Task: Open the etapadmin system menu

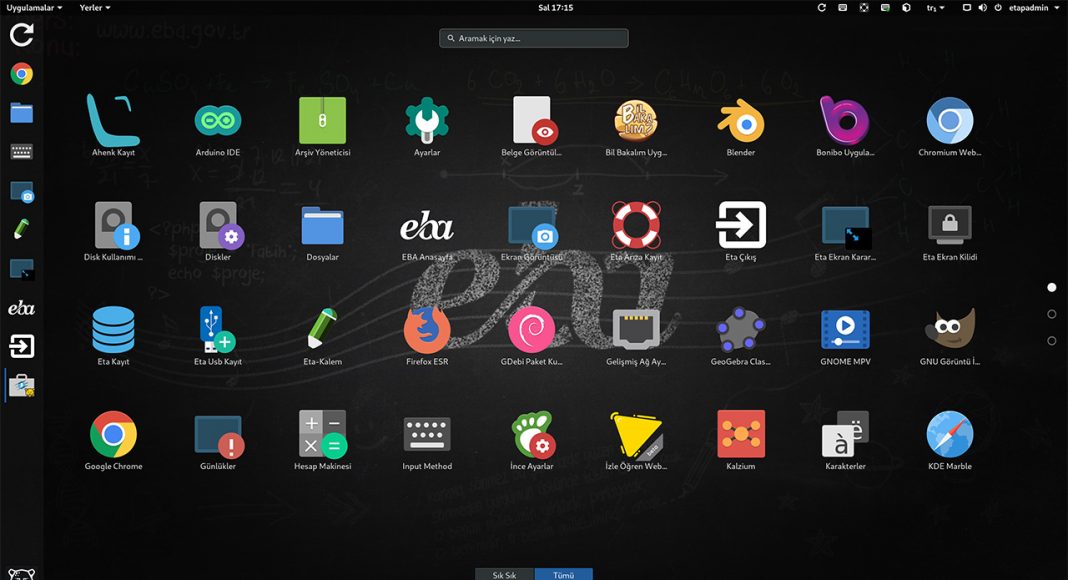Action: [x=1033, y=7]
